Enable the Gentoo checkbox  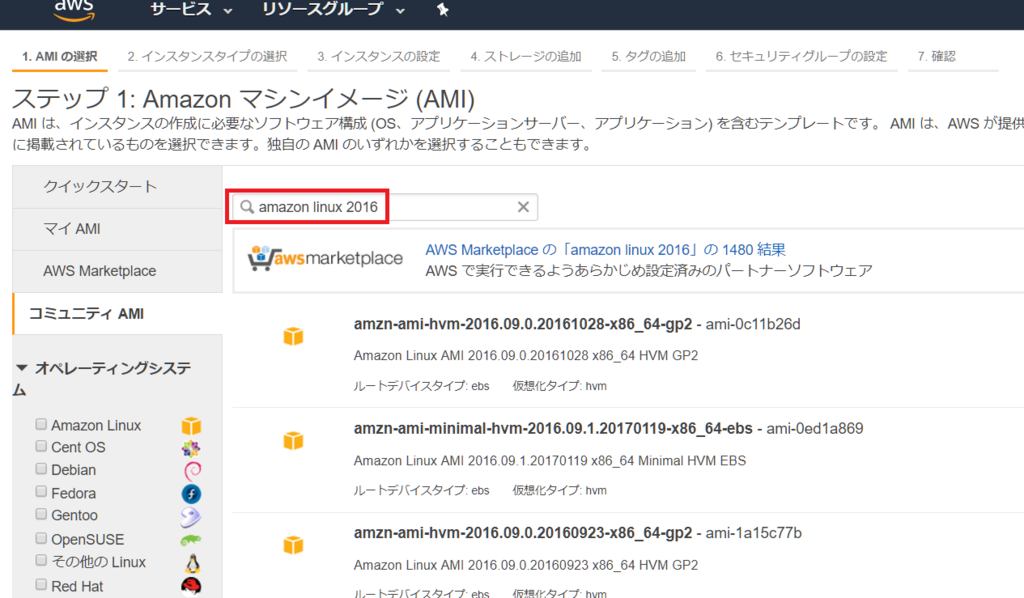[x=41, y=514]
